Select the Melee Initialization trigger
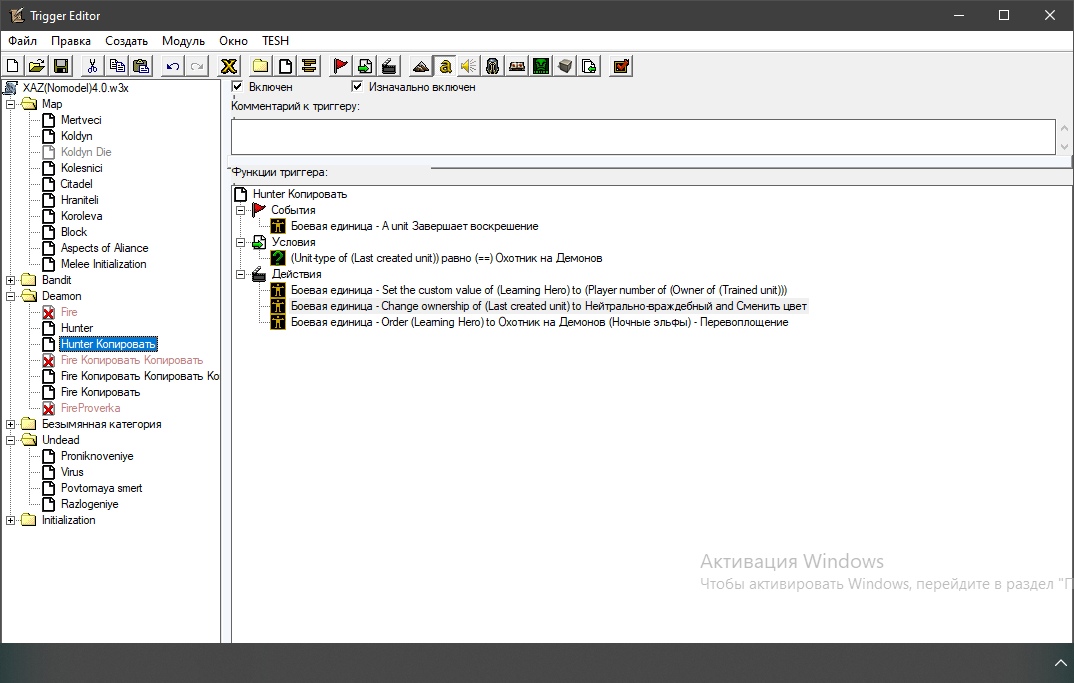The width and height of the screenshot is (1074, 683). [103, 264]
